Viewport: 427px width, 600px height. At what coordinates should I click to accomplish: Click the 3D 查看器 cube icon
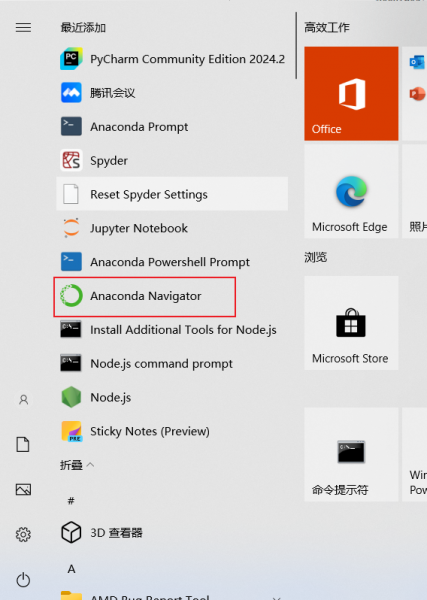71,532
